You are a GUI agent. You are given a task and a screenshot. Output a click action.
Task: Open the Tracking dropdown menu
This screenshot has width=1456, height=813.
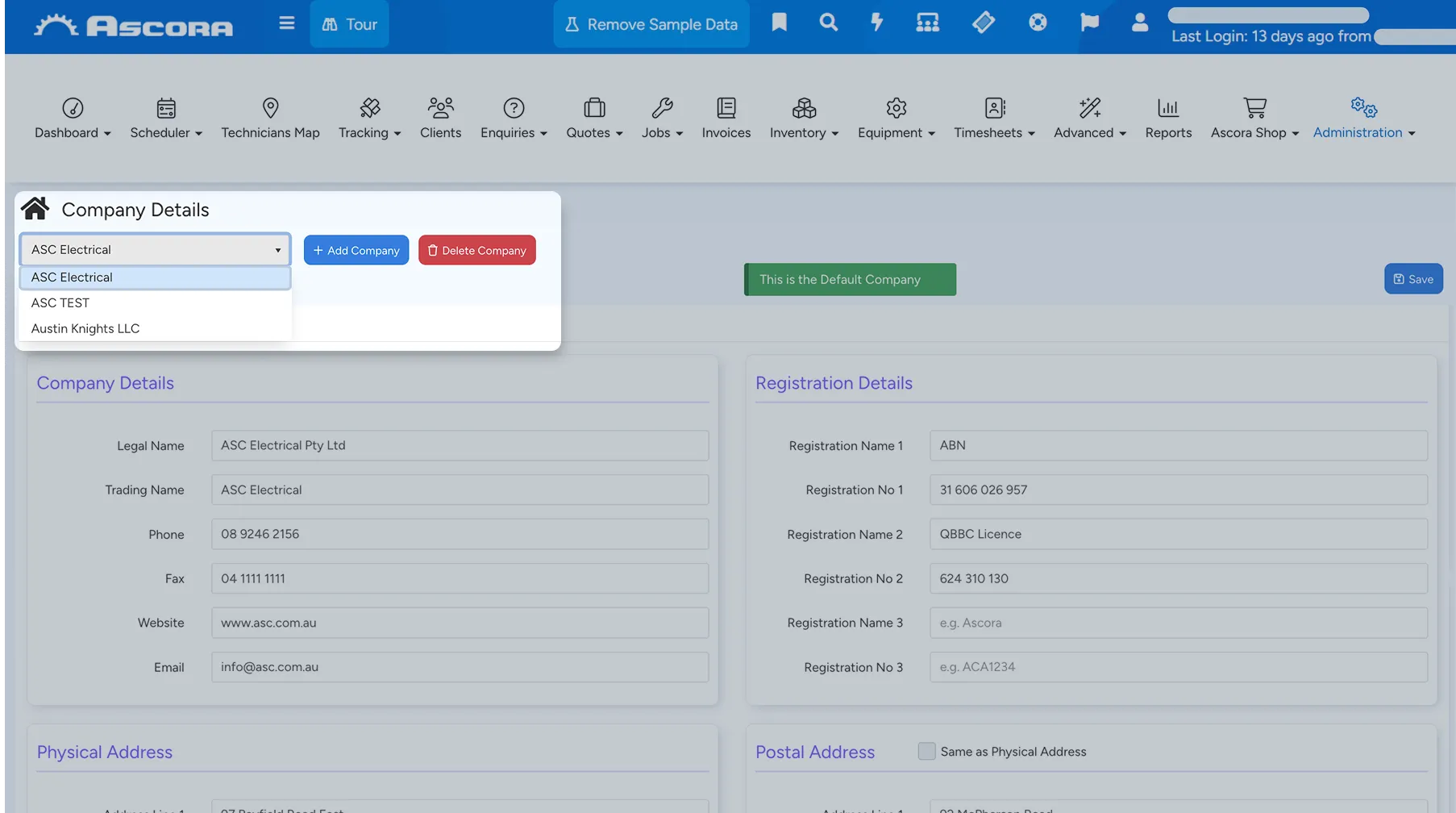pos(369,119)
